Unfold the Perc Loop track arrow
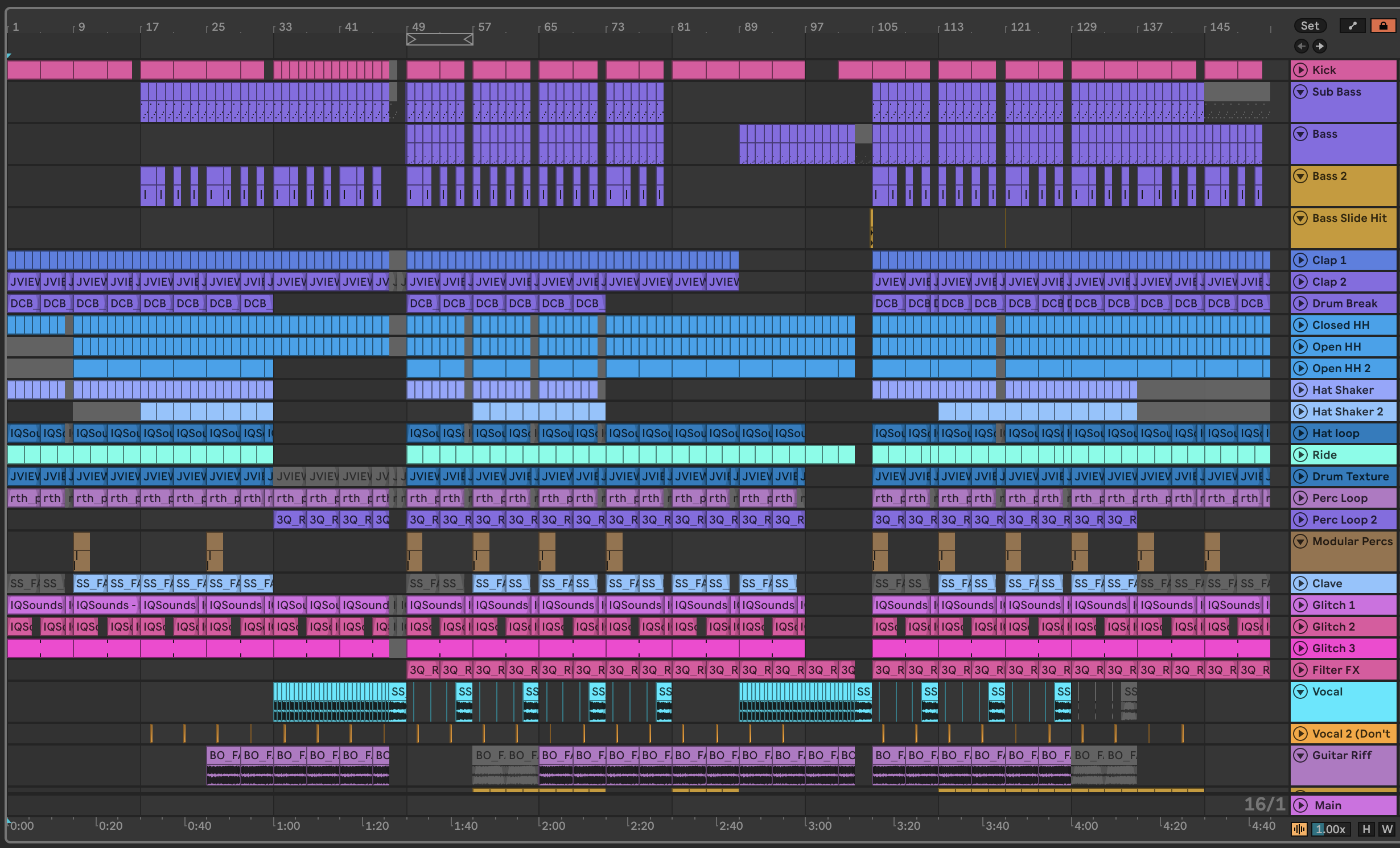Image resolution: width=1400 pixels, height=848 pixels. (x=1300, y=498)
